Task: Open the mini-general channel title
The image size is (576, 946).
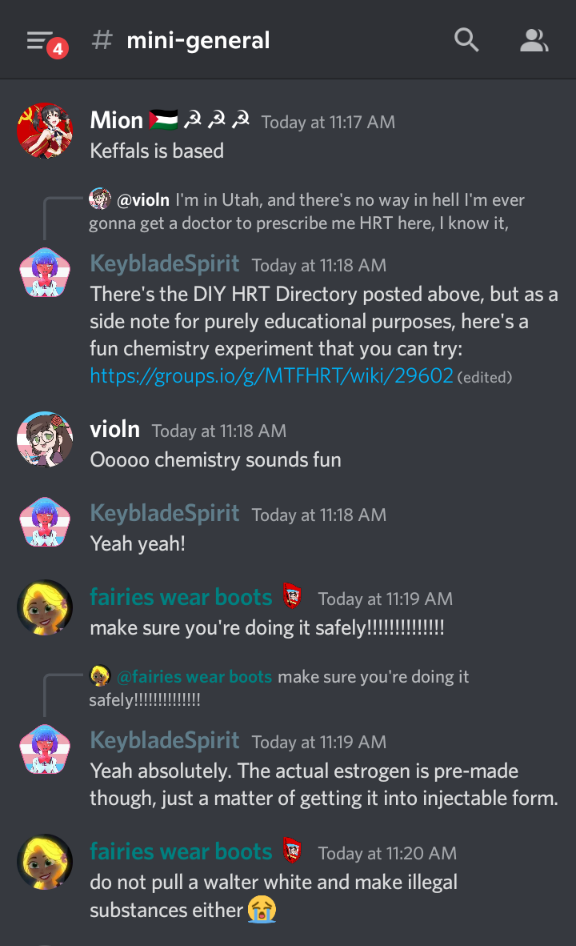Action: [x=198, y=40]
